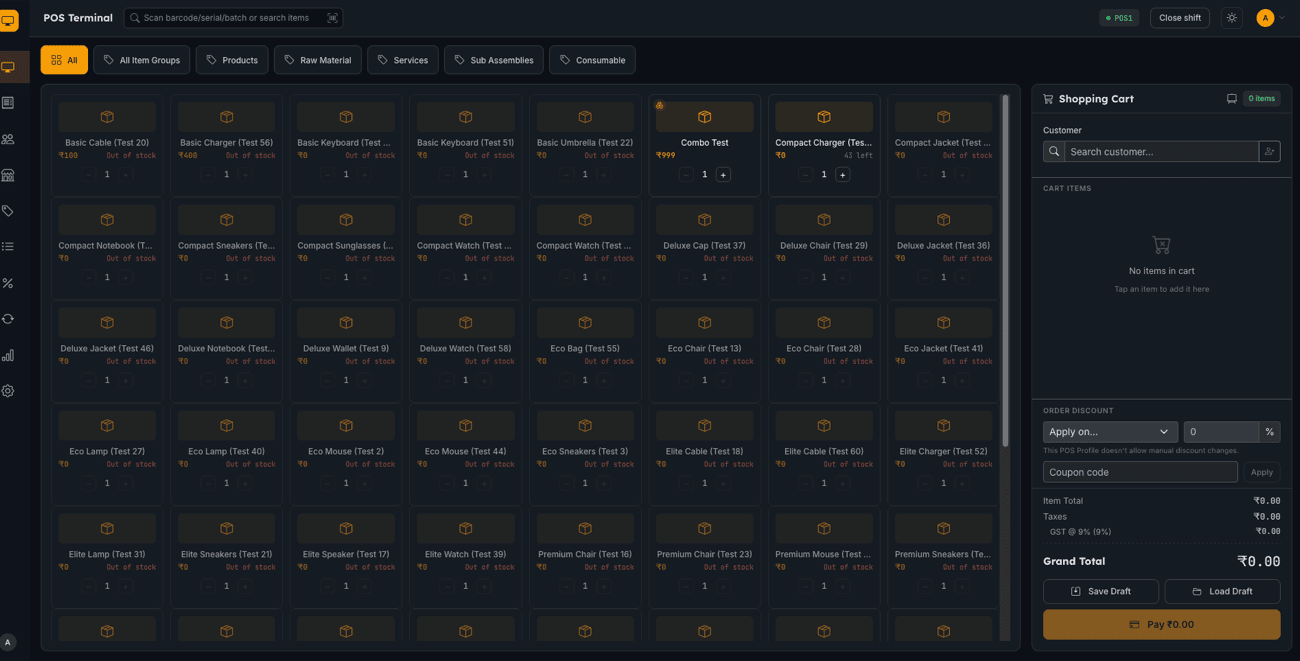Viewport: 1300px width, 661px height.
Task: Click the app logo at top-left corner
Action: click(8, 19)
